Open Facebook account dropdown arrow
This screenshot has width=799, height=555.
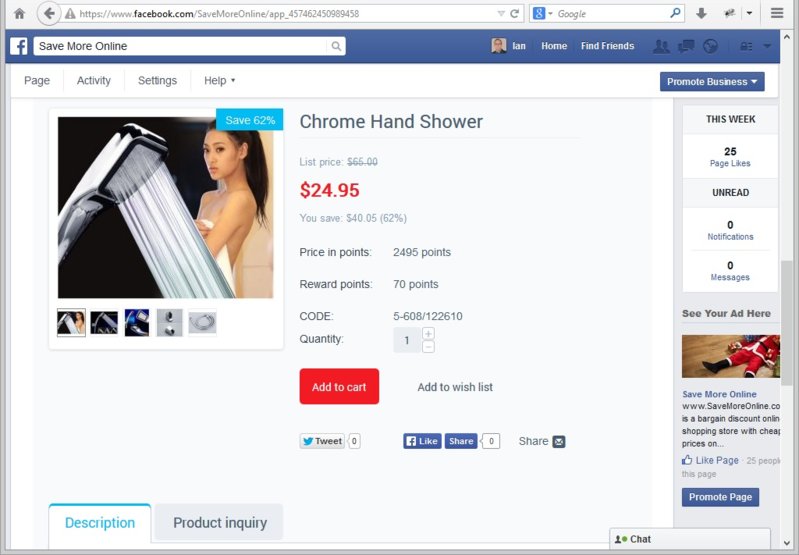tap(767, 46)
